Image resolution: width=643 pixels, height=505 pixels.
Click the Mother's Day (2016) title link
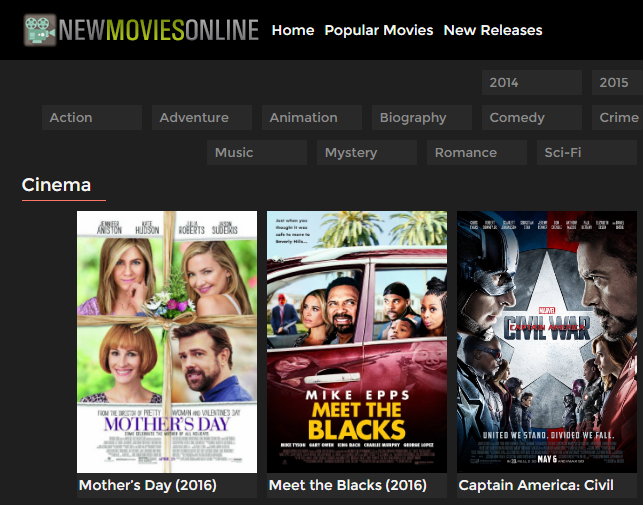tap(148, 485)
